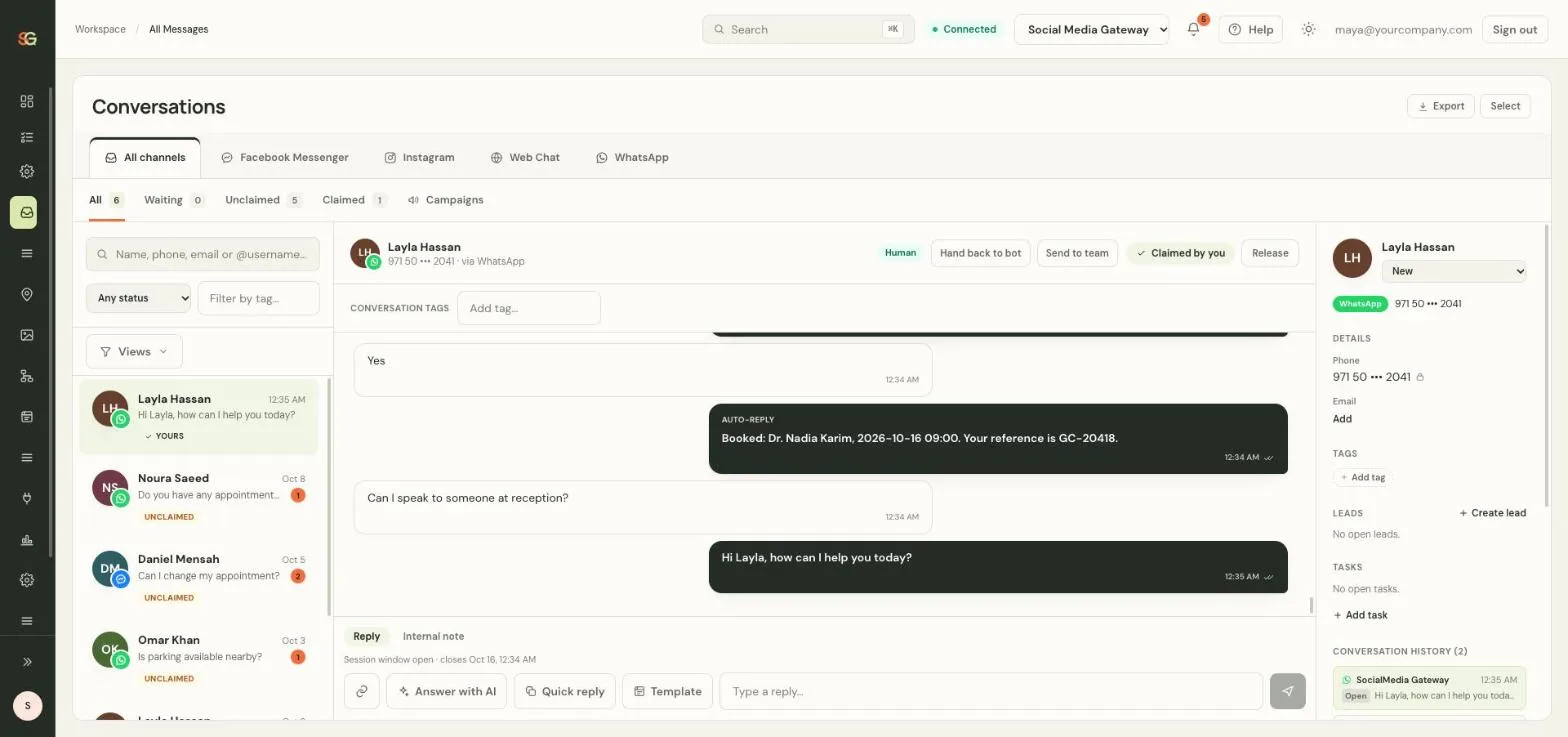1568x737 pixels.
Task: Expand the Views dropdown
Action: pyautogui.click(x=134, y=351)
